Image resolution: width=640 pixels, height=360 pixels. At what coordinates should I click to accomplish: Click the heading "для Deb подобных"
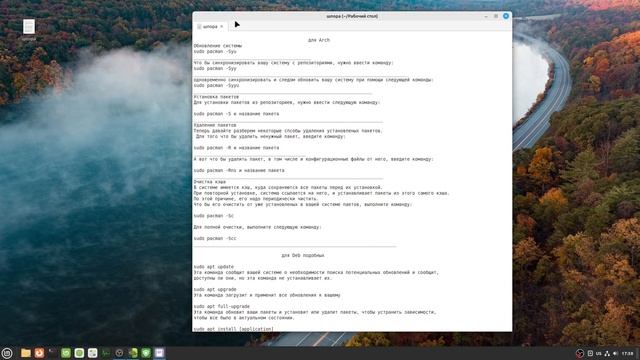[302, 256]
